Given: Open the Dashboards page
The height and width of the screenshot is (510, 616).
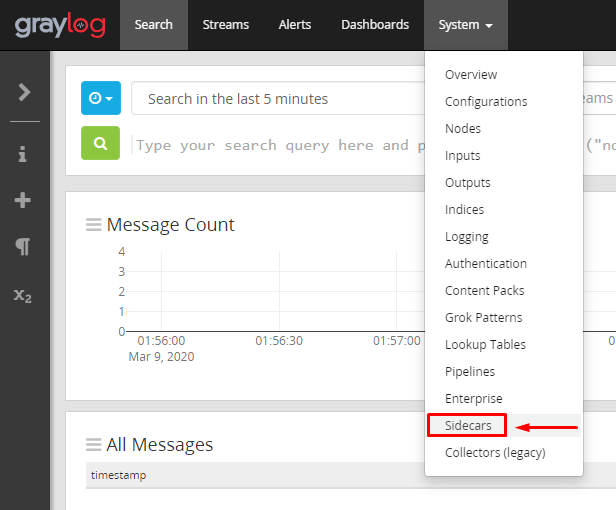Looking at the screenshot, I should tap(375, 25).
